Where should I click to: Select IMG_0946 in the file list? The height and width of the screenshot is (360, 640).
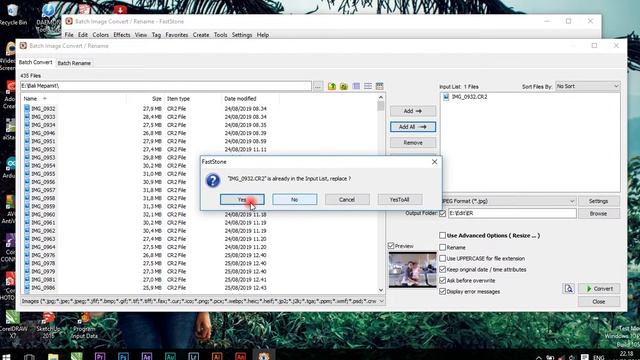tap(43, 133)
